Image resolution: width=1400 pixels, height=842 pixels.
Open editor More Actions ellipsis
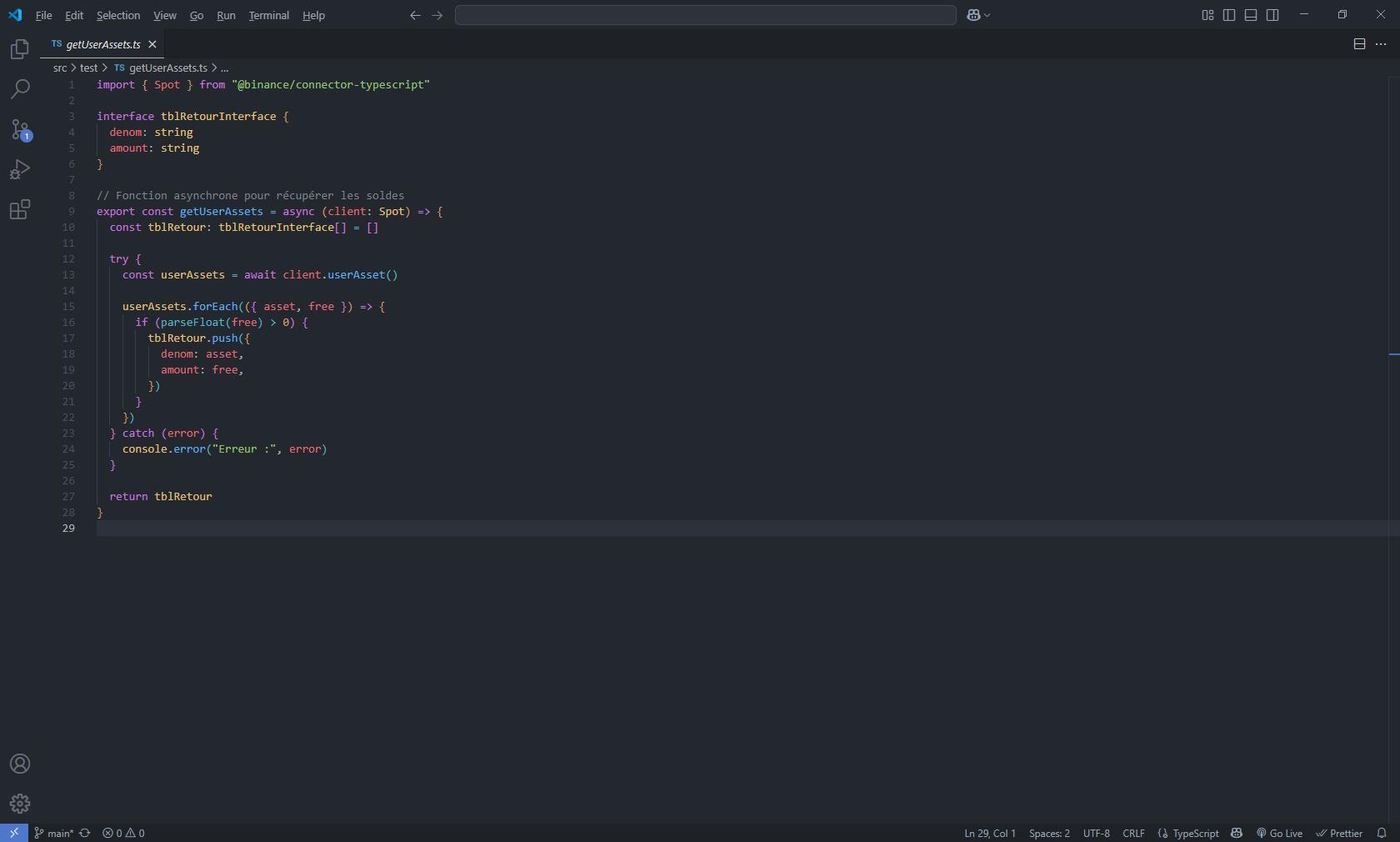point(1381,44)
